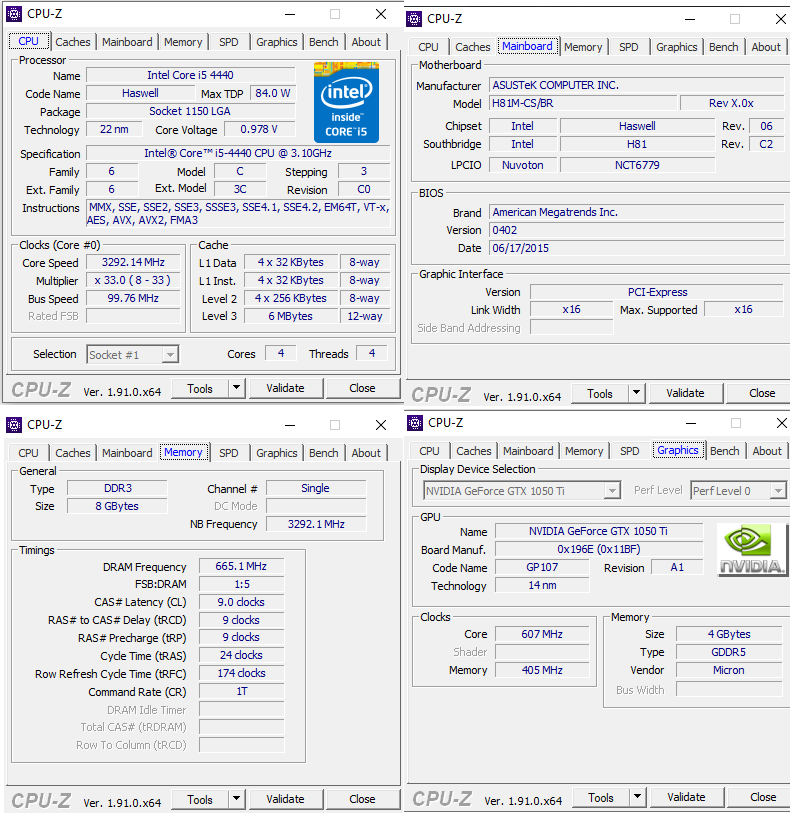Click the DDR3 memory type value
The image size is (790, 820).
coord(118,488)
